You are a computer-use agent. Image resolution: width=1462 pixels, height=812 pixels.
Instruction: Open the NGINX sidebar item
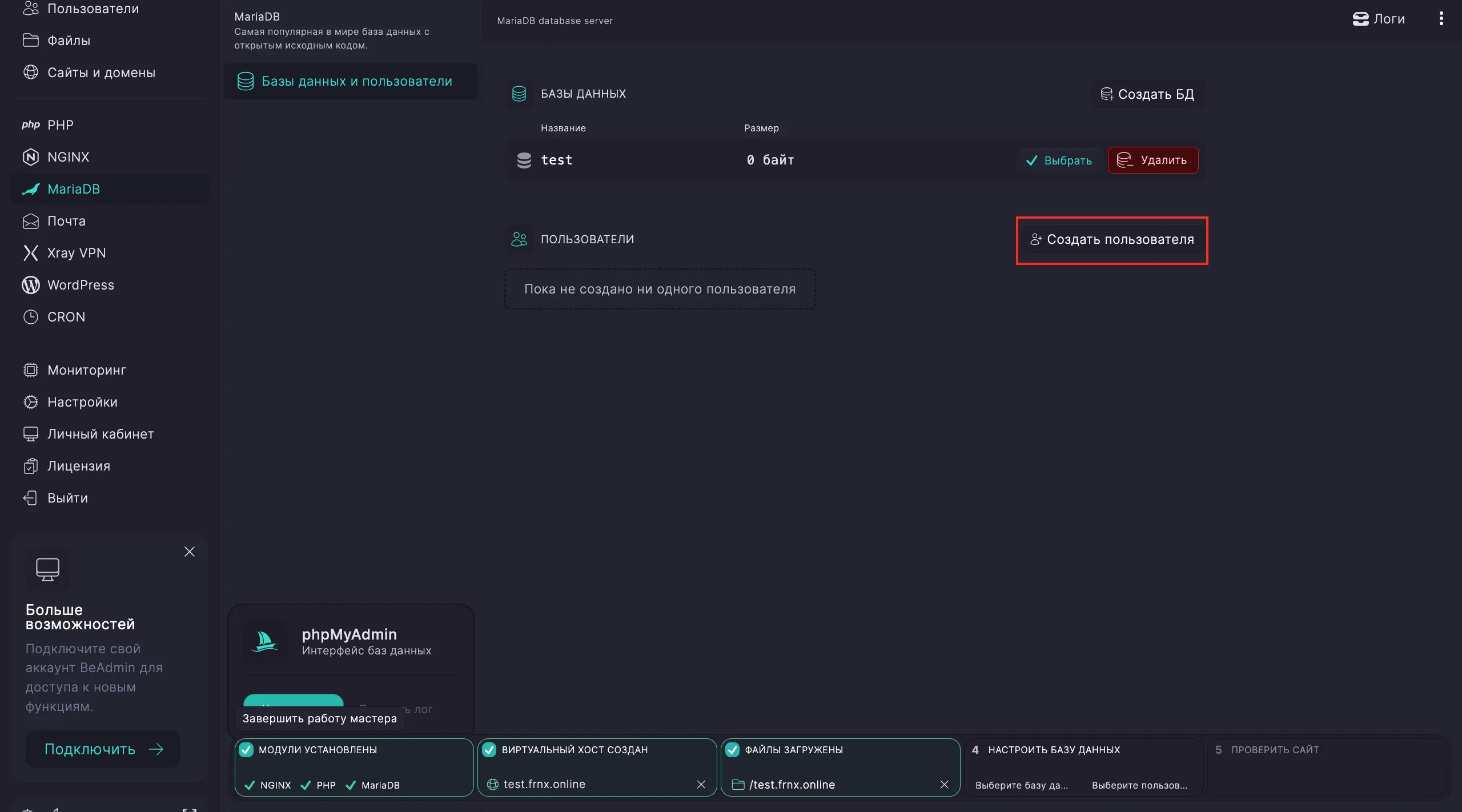click(x=68, y=156)
